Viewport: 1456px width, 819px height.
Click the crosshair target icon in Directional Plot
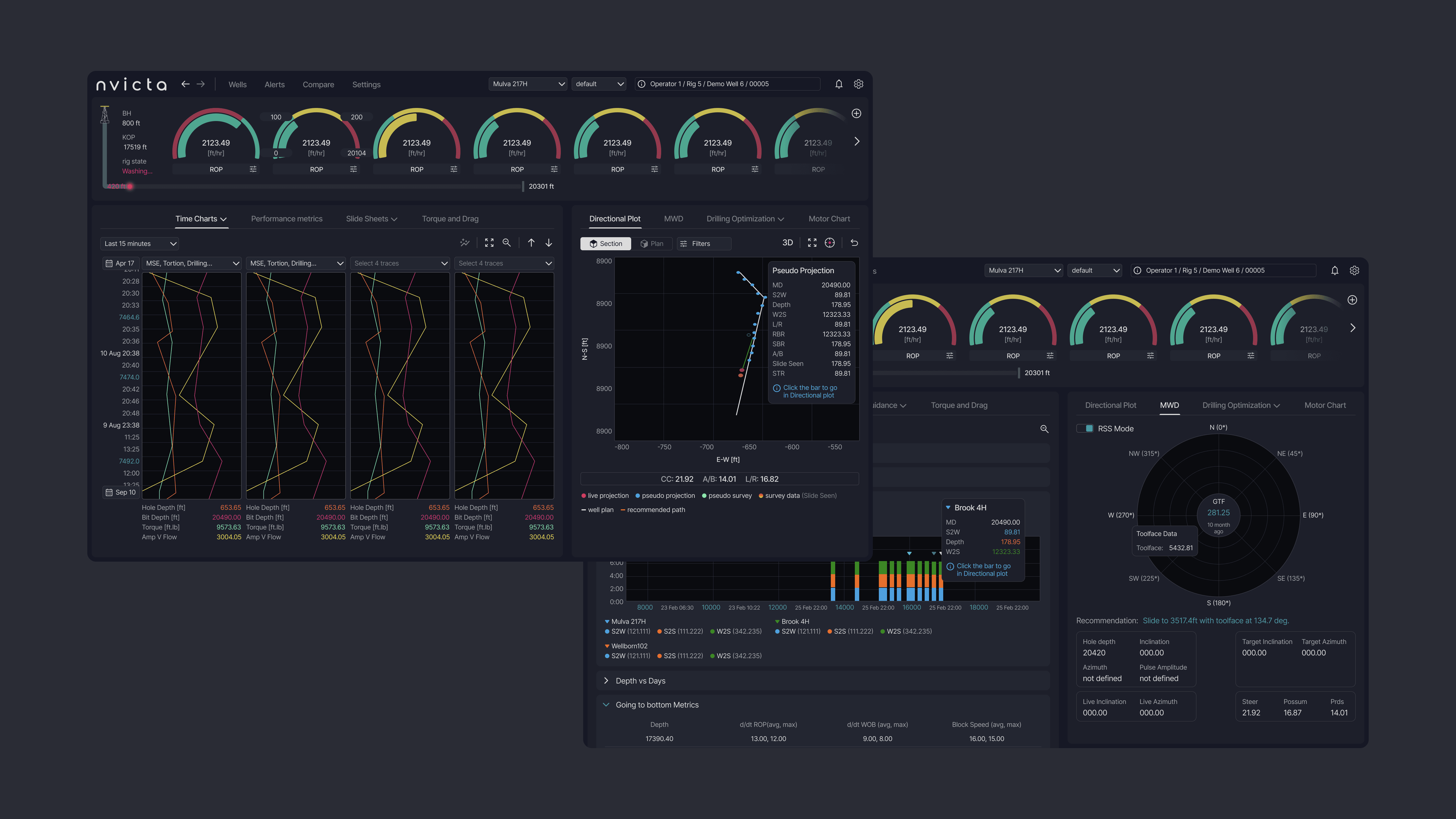coord(829,243)
